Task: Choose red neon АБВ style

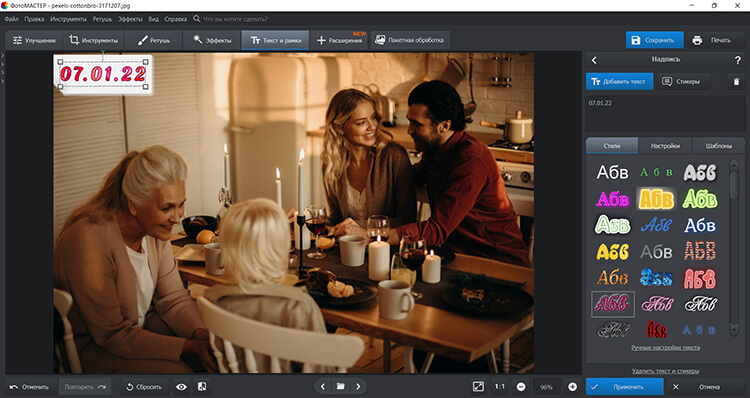Action: (x=700, y=278)
